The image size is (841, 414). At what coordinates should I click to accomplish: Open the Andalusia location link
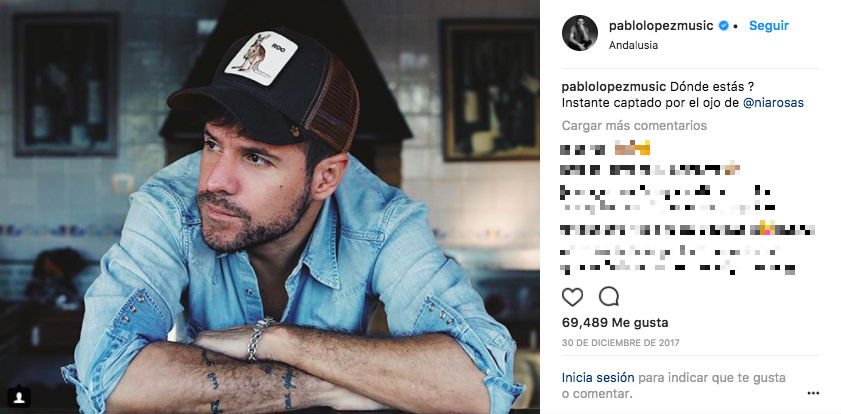click(x=633, y=46)
